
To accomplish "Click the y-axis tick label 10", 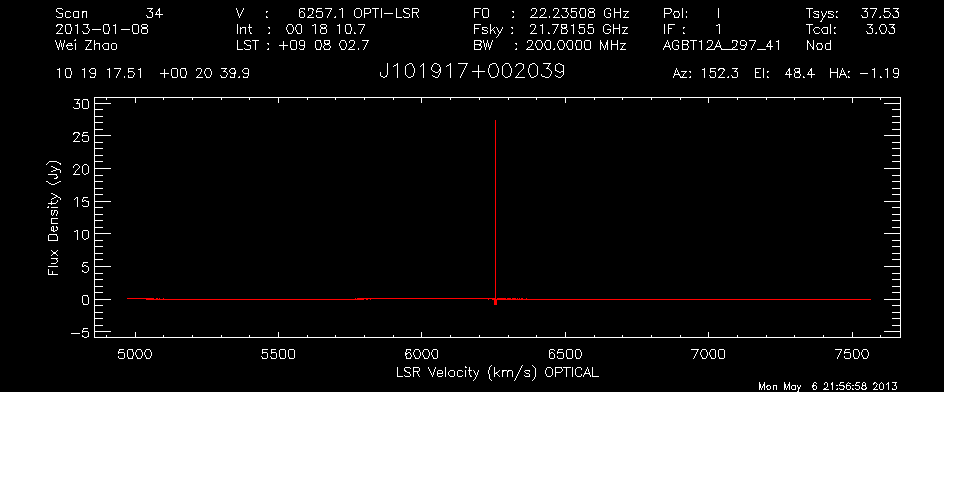I will point(81,235).
